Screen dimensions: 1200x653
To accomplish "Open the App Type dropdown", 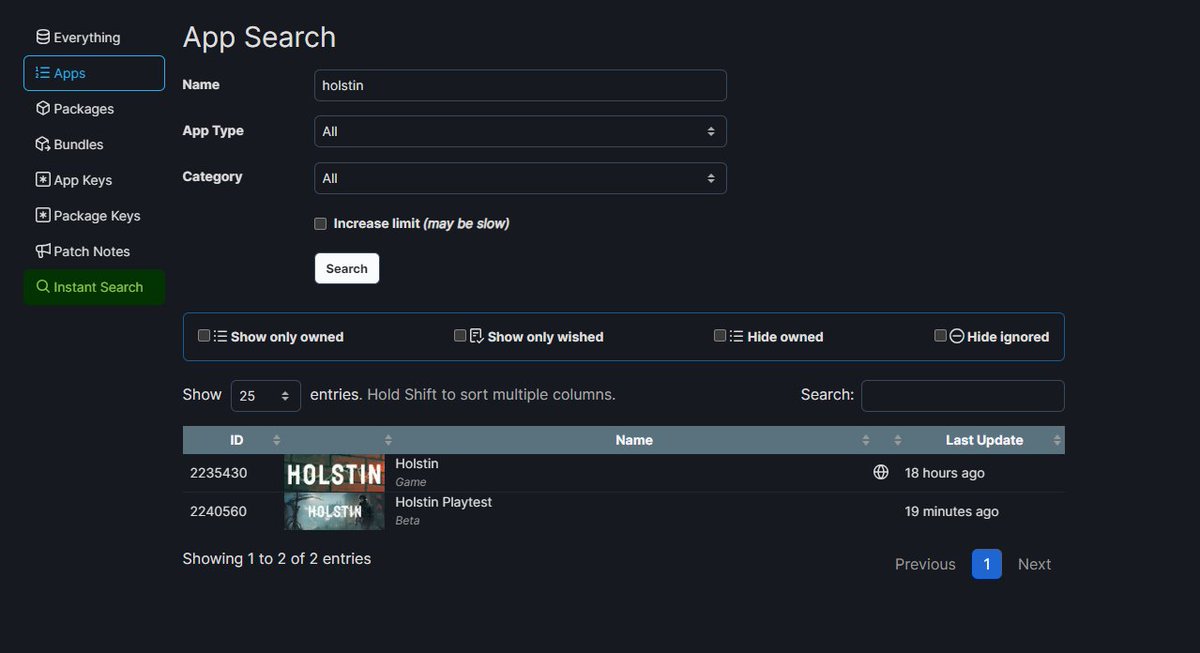I will tap(520, 131).
